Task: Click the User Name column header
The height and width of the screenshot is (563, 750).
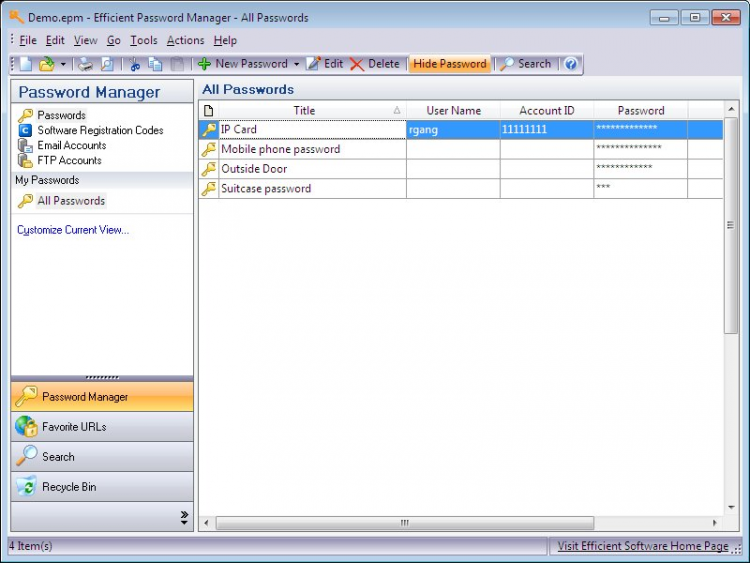Action: 453,110
